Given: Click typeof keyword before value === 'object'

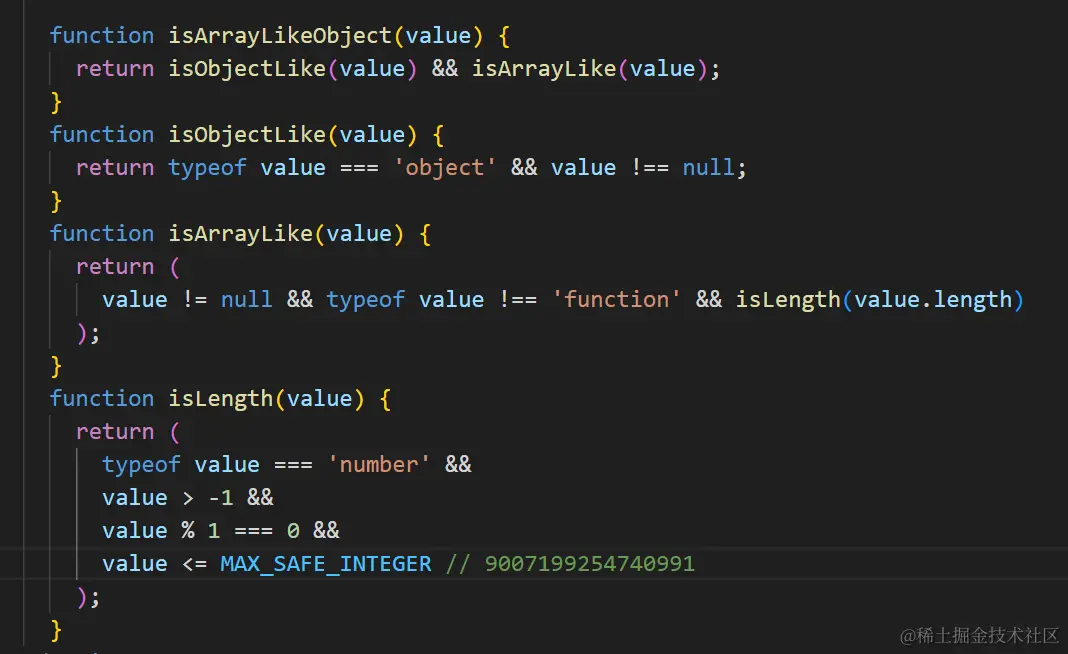Looking at the screenshot, I should click(x=207, y=168).
